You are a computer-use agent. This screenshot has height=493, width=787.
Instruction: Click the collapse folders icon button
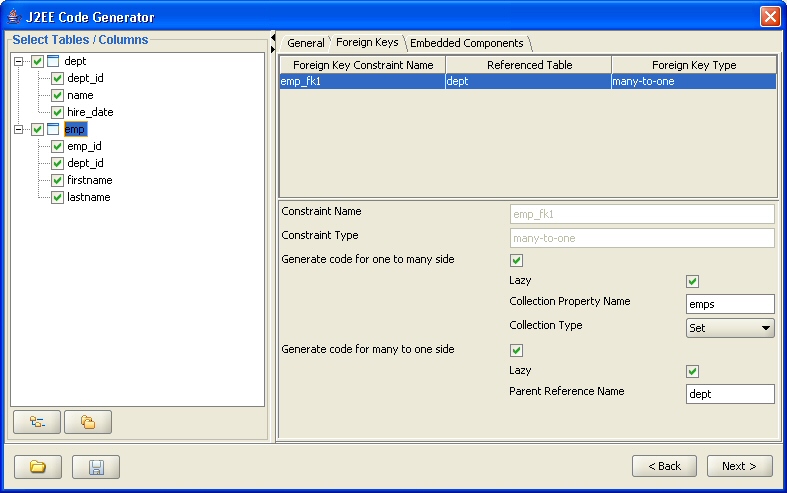point(88,422)
